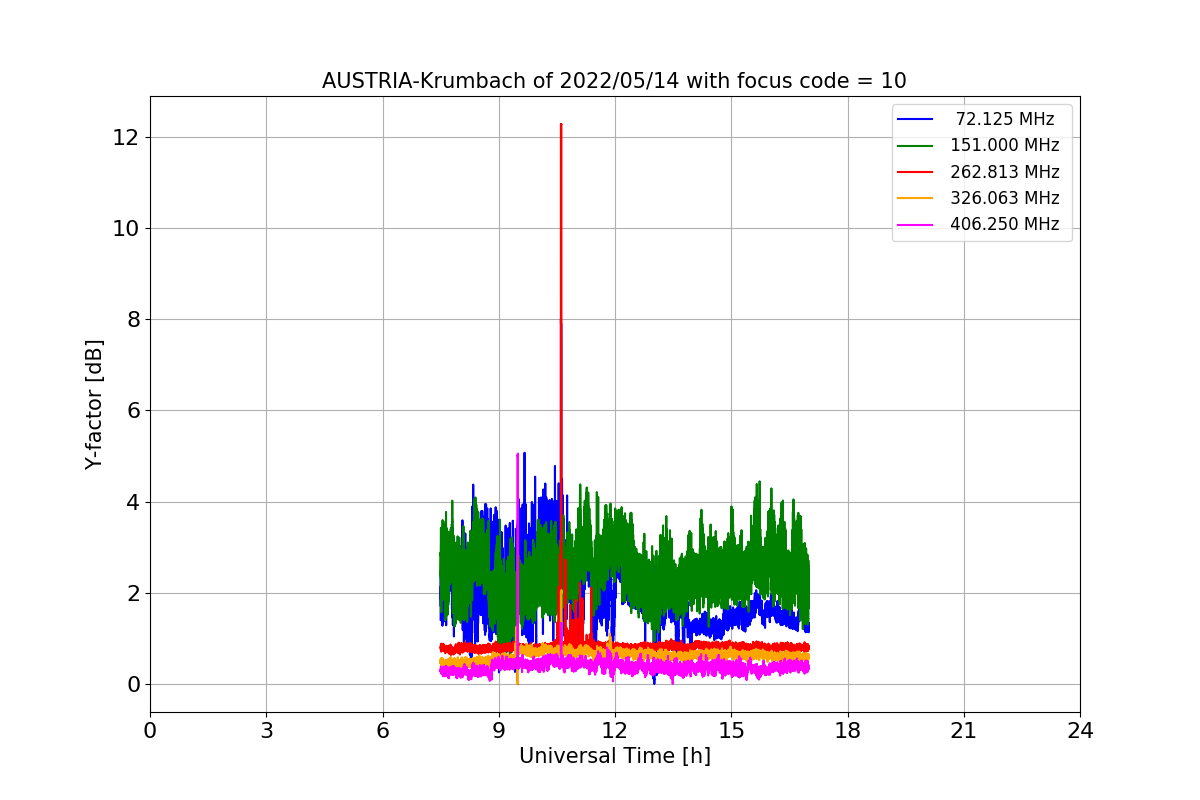Select the 151.000 MHz legend label
The image size is (1200, 800).
(1005, 145)
